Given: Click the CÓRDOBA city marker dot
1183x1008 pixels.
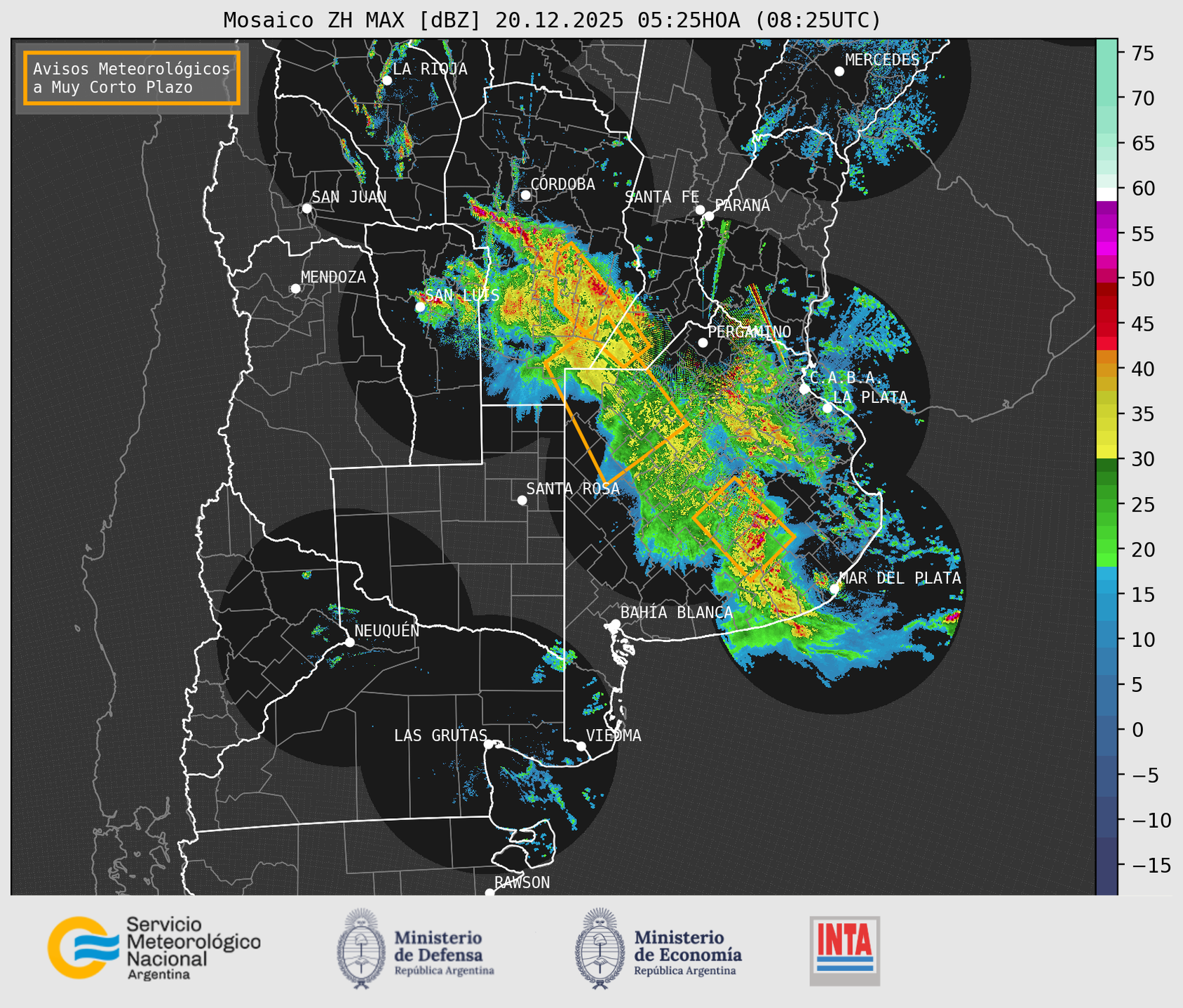Looking at the screenshot, I should pyautogui.click(x=525, y=195).
